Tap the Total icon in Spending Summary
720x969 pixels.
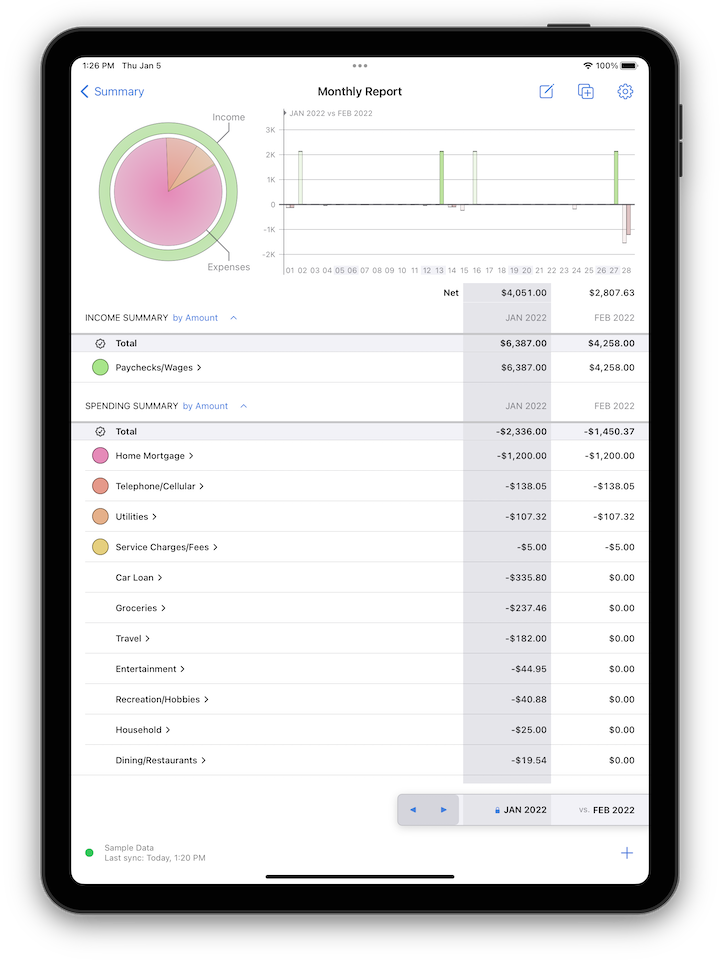(x=100, y=432)
